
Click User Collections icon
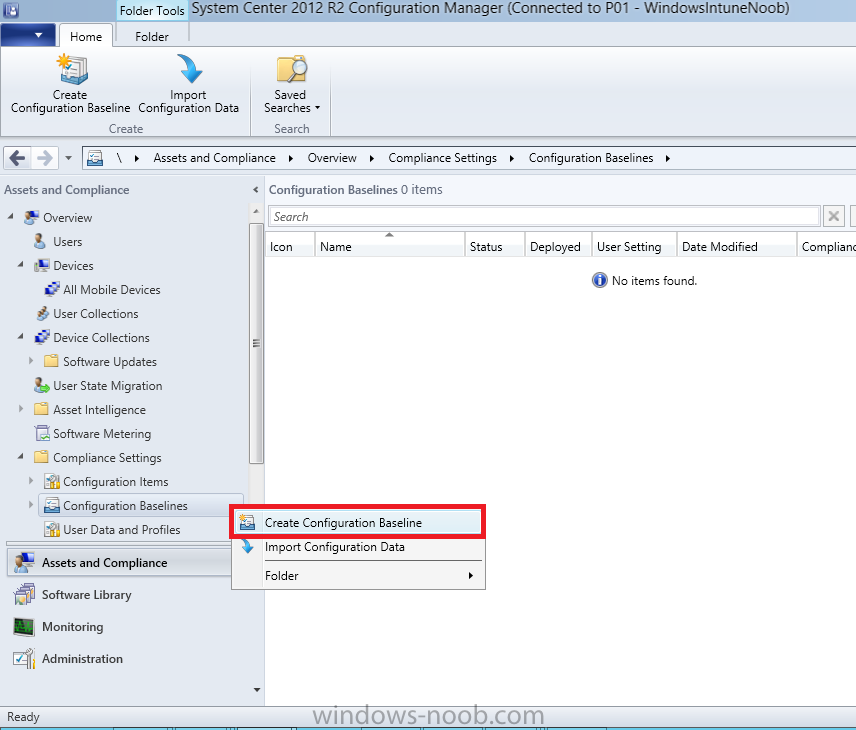[42, 314]
